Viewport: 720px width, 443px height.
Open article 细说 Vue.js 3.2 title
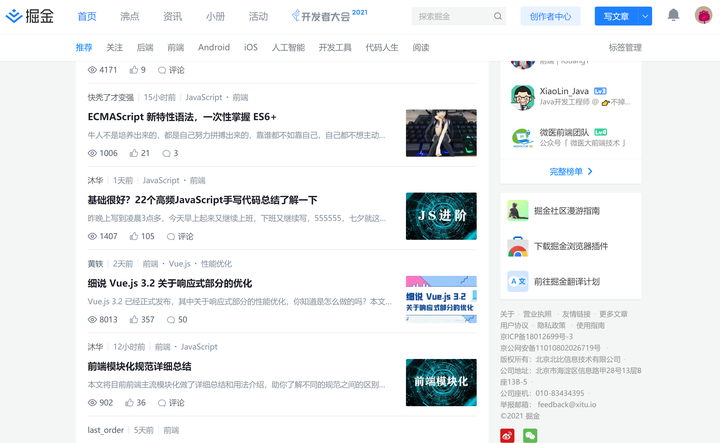coord(170,283)
